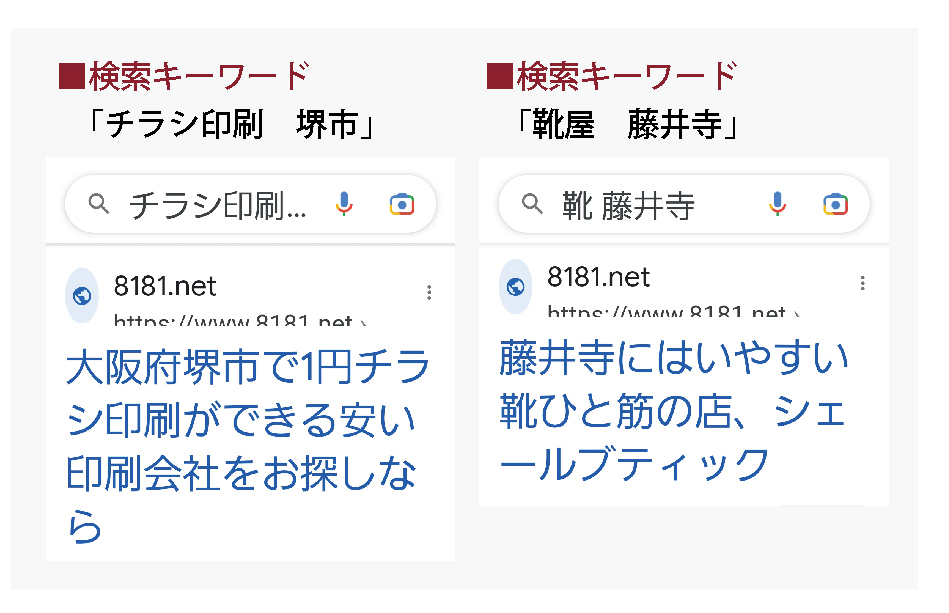Open Google Lens camera in チラシ印刷 search bar
The height and width of the screenshot is (613, 949).
point(402,205)
